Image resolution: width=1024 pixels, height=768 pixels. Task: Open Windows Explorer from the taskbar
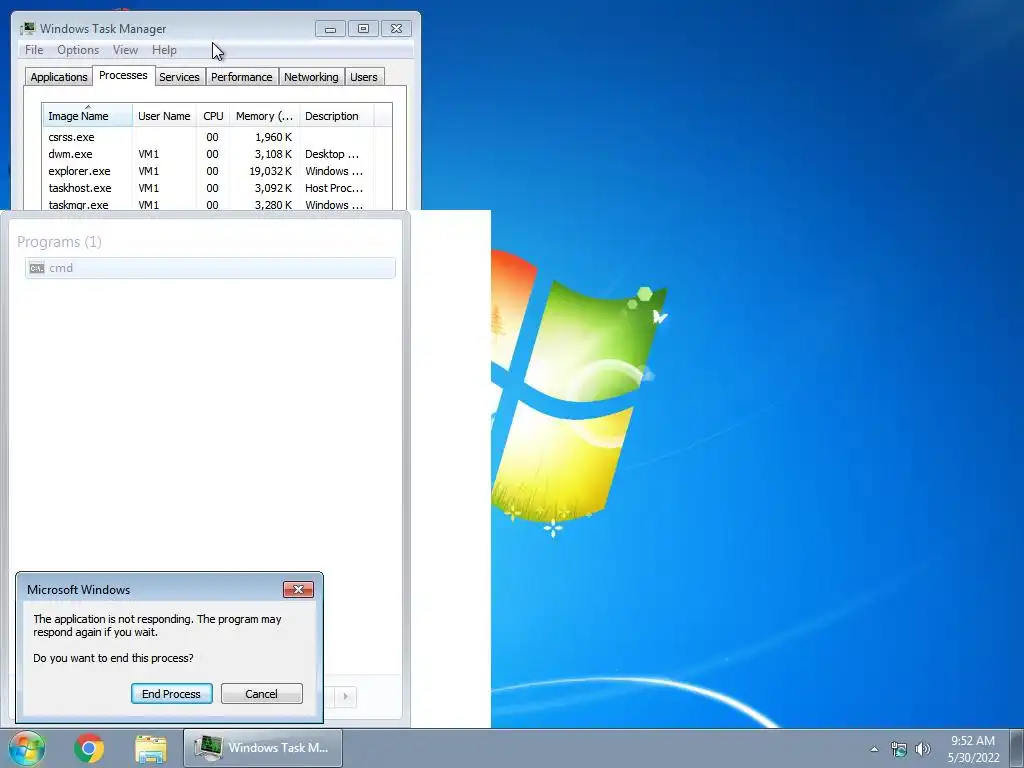click(x=151, y=748)
